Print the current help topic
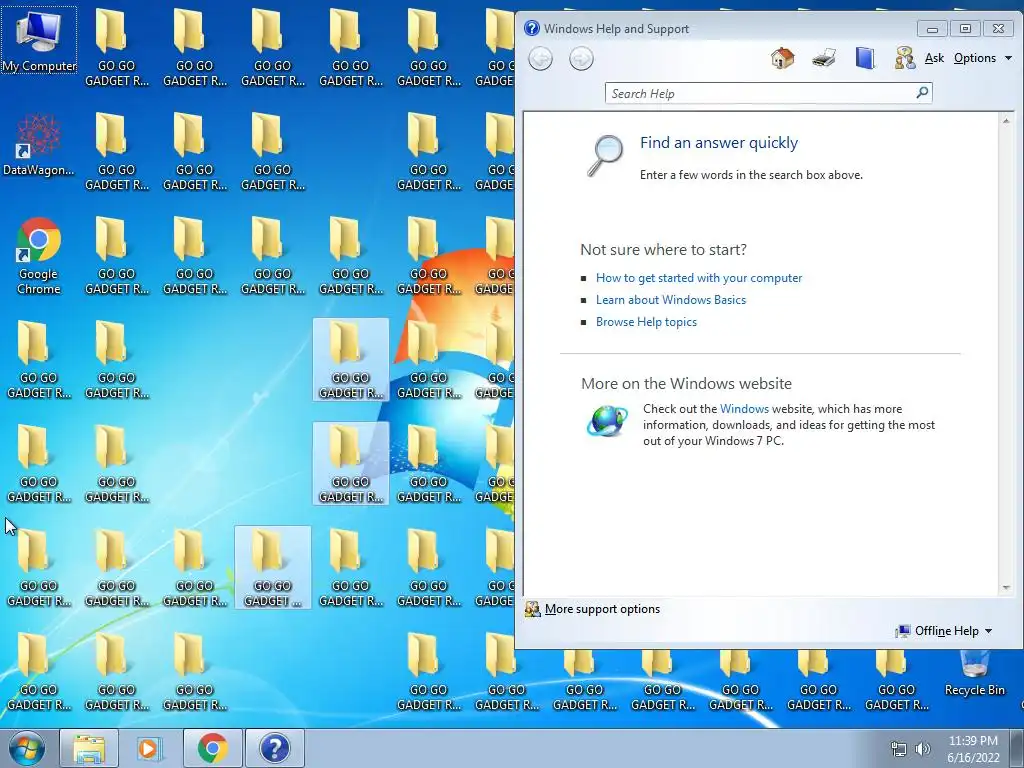Image resolution: width=1024 pixels, height=768 pixels. pos(824,59)
